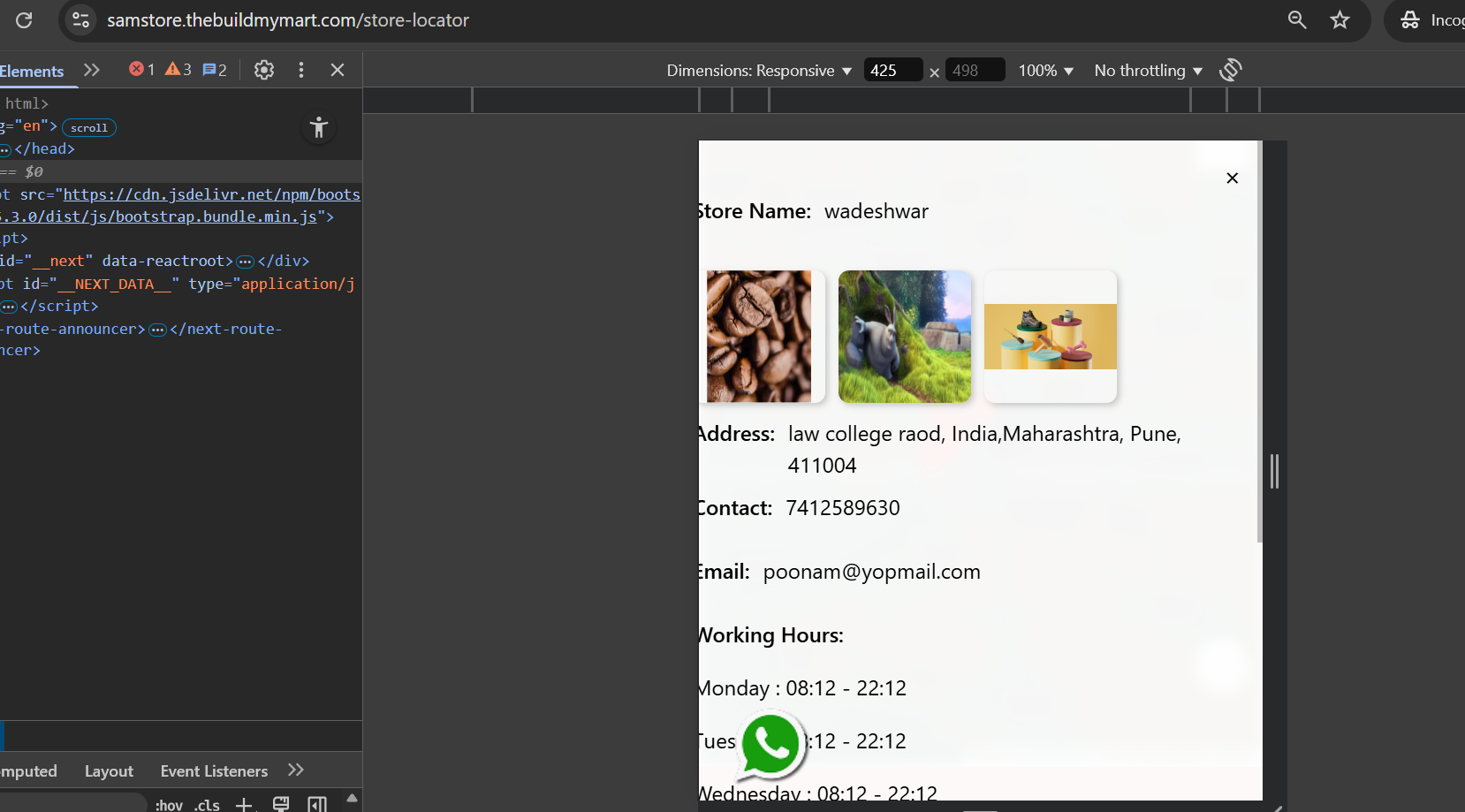
Task: Open DevTools customize three-dot menu
Action: tap(301, 70)
